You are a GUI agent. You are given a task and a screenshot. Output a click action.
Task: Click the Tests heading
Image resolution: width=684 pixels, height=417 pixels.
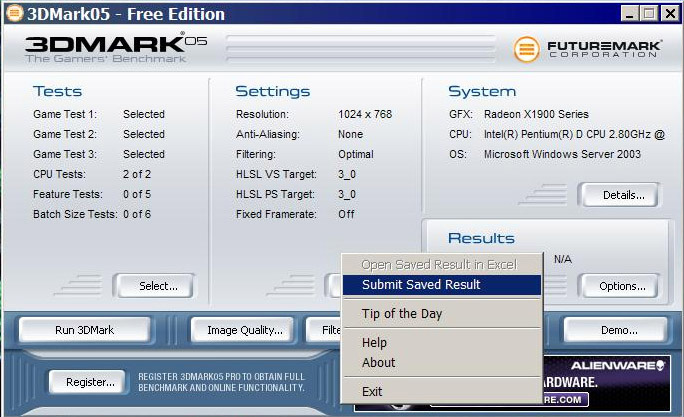[x=57, y=91]
